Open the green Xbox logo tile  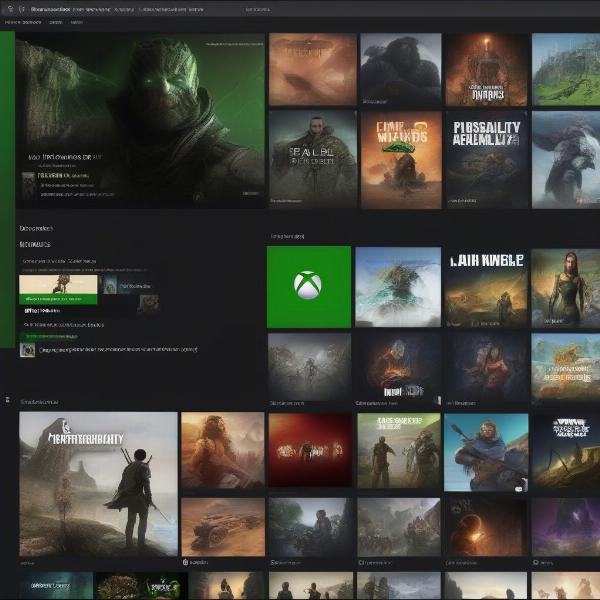tap(309, 287)
